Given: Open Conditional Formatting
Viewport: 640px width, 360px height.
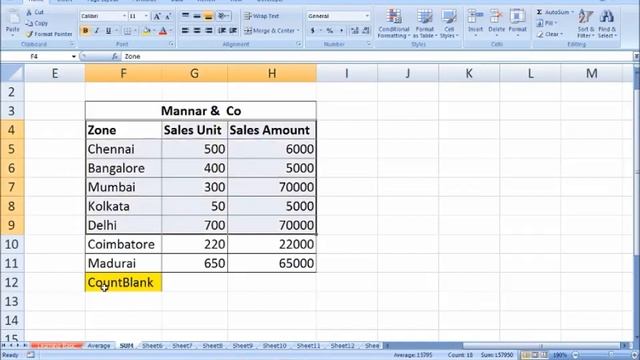Looking at the screenshot, I should [393, 24].
